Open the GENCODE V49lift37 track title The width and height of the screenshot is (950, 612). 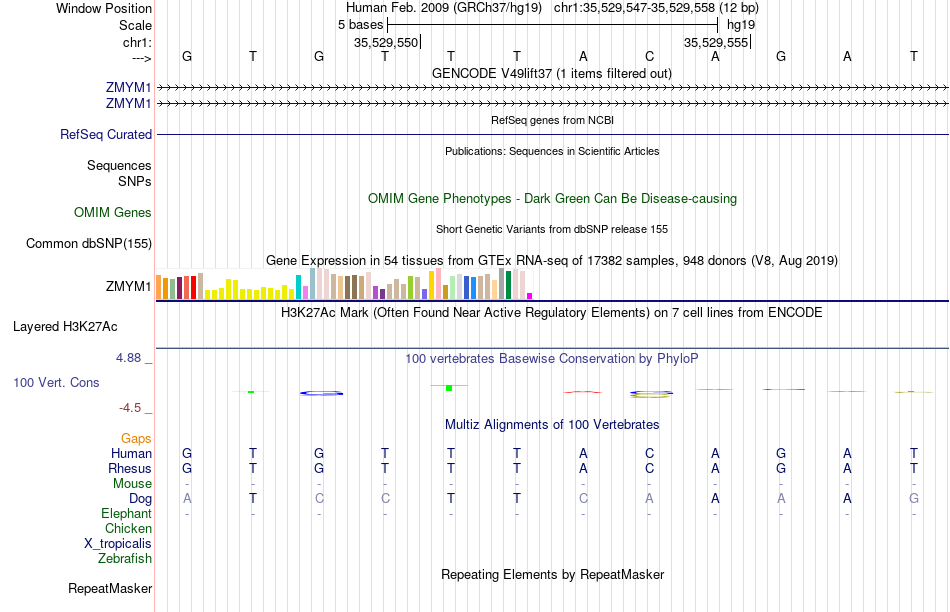pyautogui.click(x=551, y=73)
